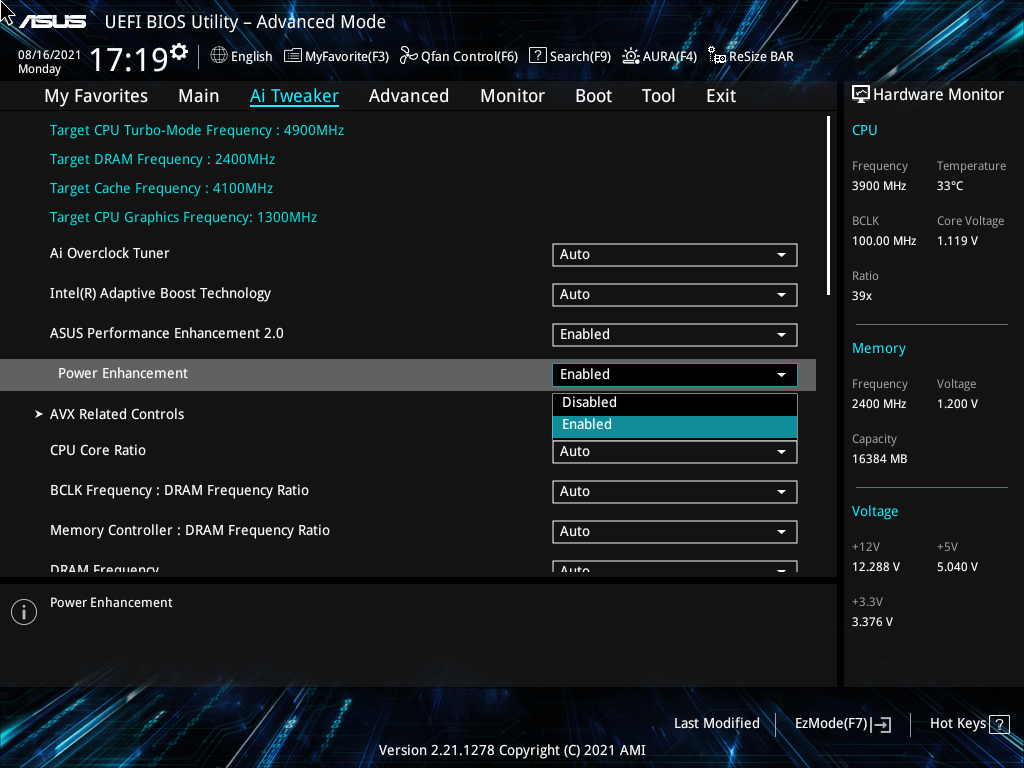Switch to the Advanced tab
1024x768 pixels.
409,96
